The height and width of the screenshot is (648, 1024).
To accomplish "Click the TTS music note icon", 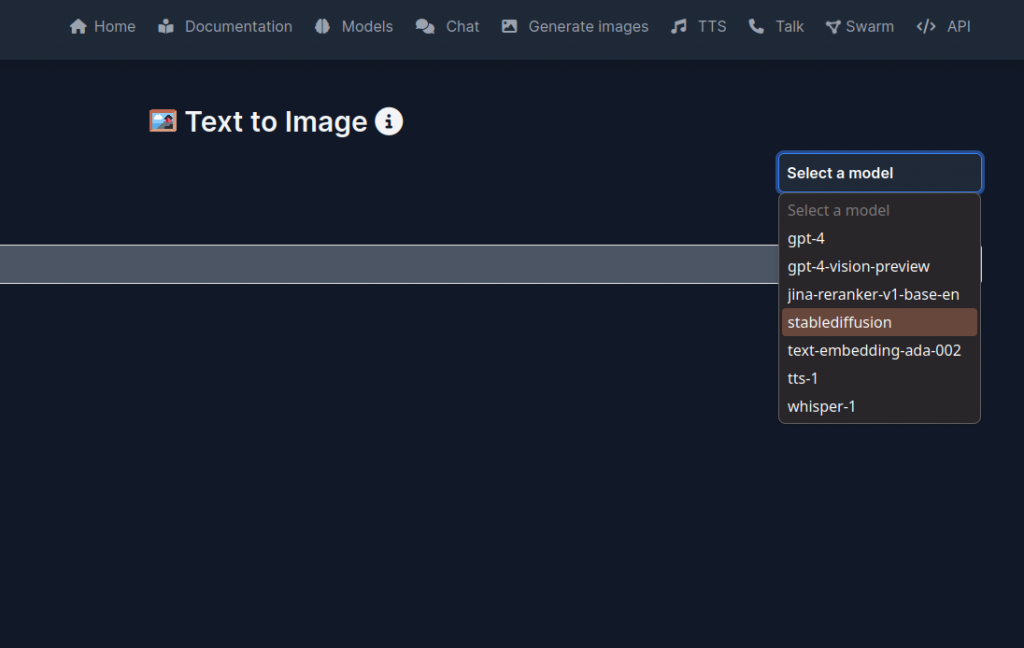I will point(679,27).
